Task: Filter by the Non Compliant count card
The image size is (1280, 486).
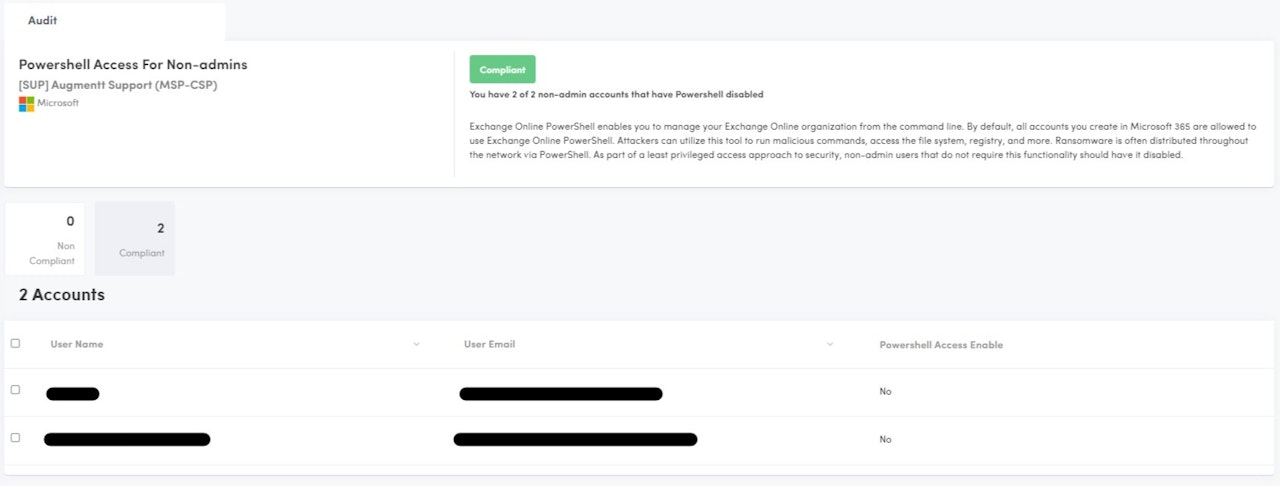Action: coord(45,238)
